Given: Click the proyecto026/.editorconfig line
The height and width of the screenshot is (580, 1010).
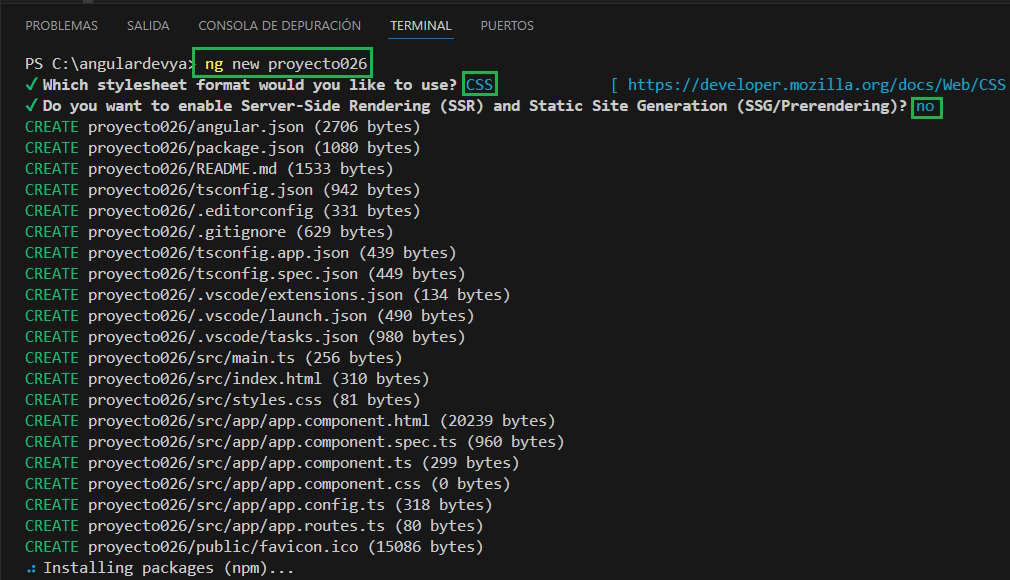Looking at the screenshot, I should coord(222,211).
